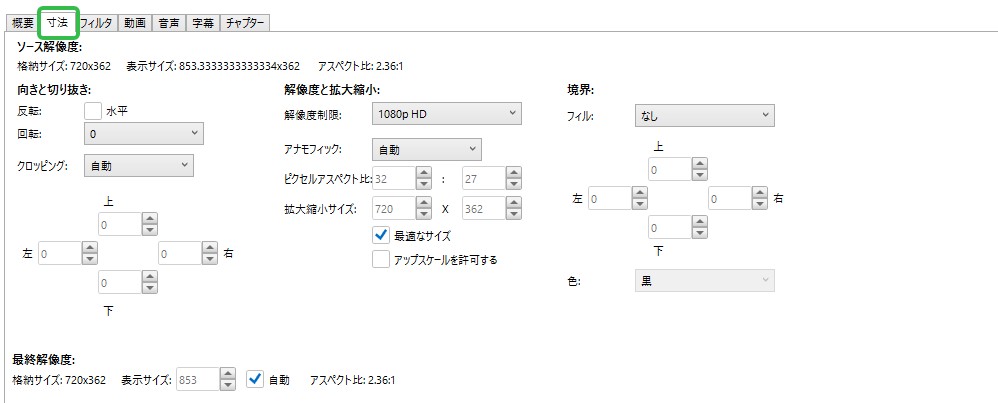Image resolution: width=998 pixels, height=403 pixels.
Task: Decrease 拡大縮小サイズ width 720
Action: (424, 213)
